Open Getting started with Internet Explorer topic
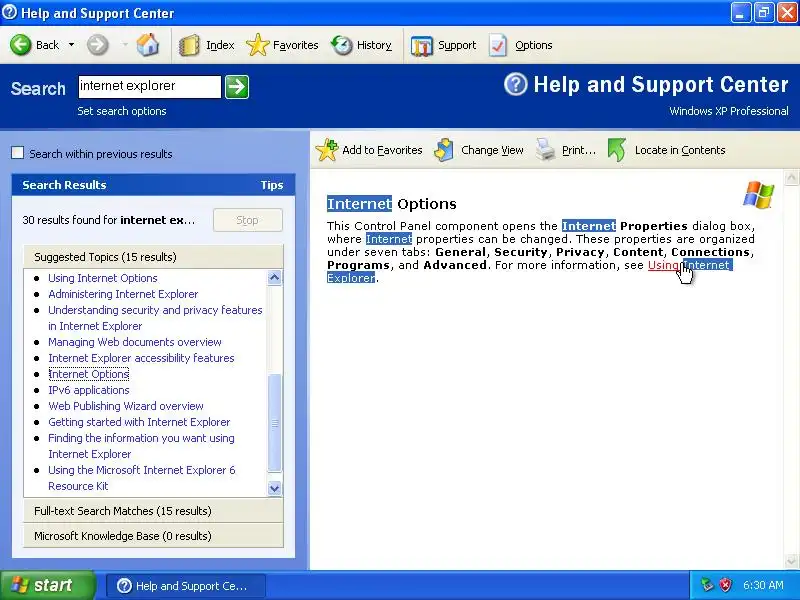 click(x=139, y=422)
